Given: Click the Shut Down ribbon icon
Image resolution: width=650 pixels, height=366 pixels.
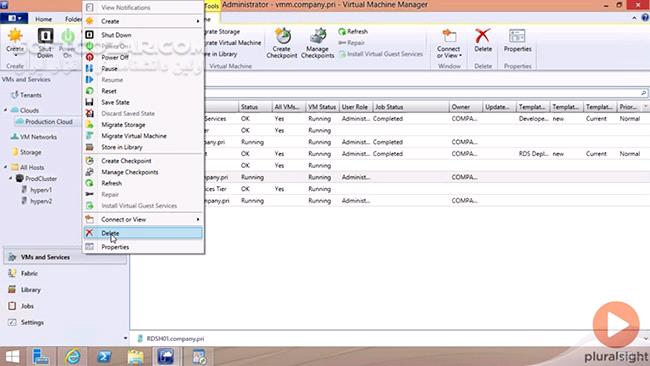Looking at the screenshot, I should click(45, 43).
